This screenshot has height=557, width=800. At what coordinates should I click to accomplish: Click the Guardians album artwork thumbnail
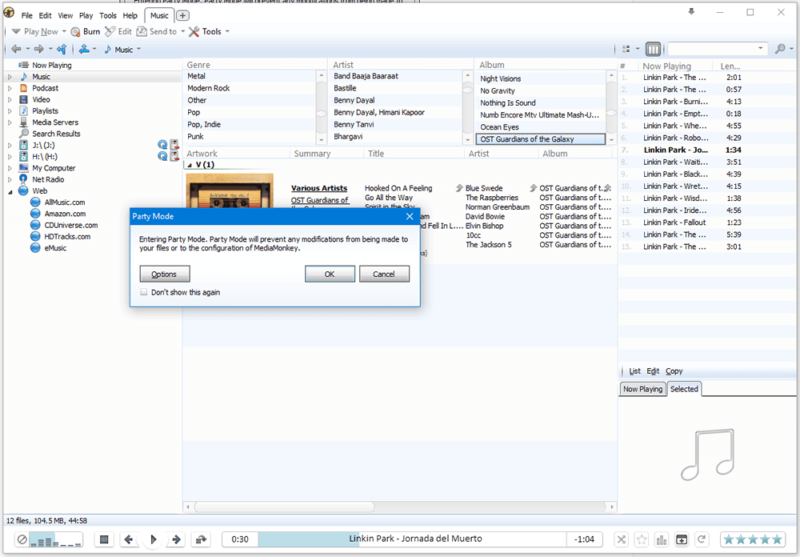coord(230,191)
